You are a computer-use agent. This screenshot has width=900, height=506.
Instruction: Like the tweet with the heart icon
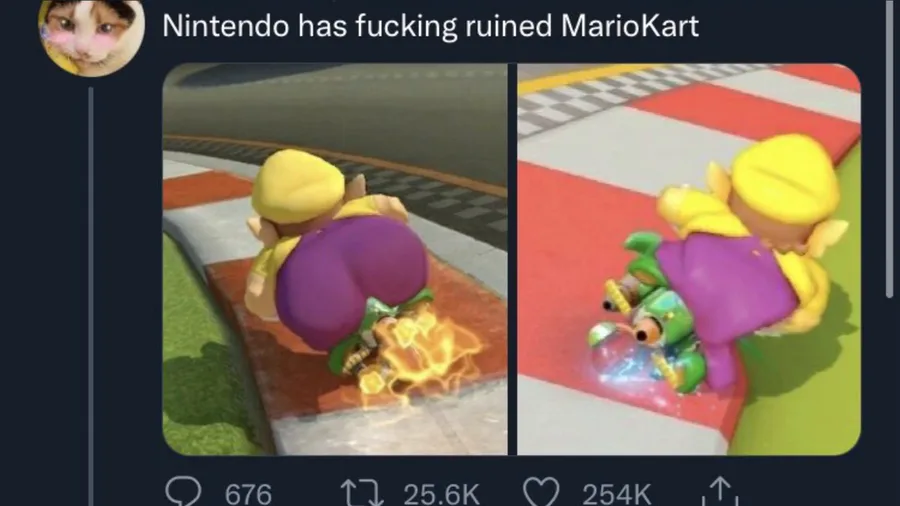(x=541, y=492)
